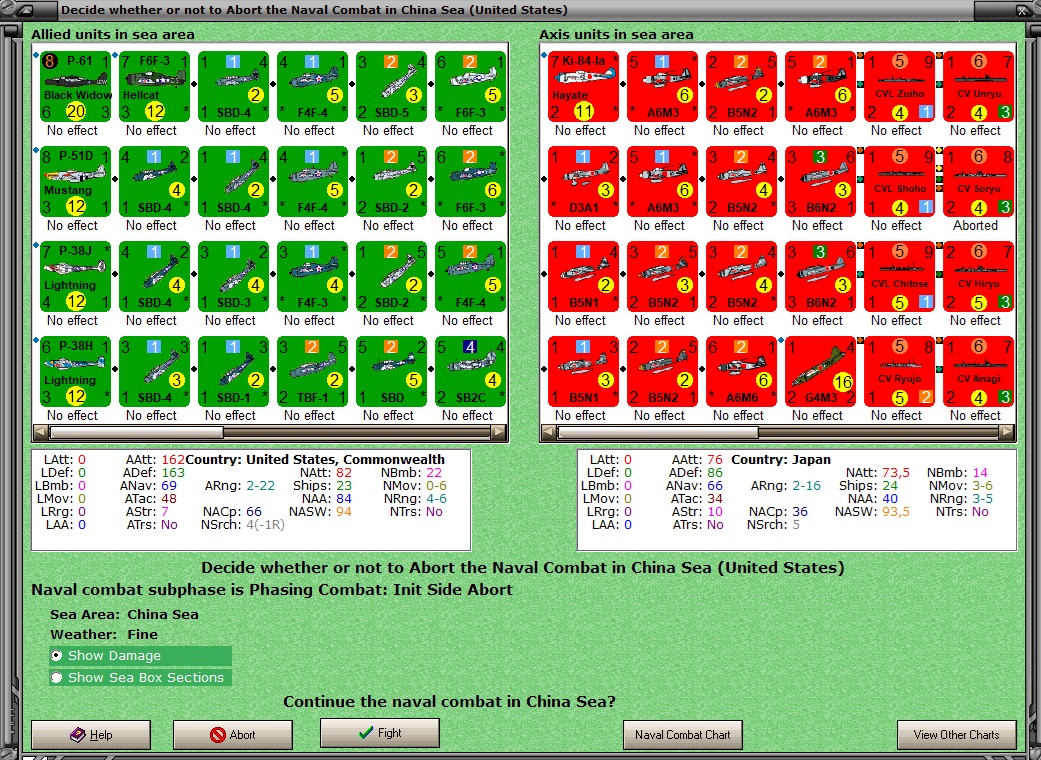
Task: Select the G4M3 Axis bomber unit
Action: 820,371
